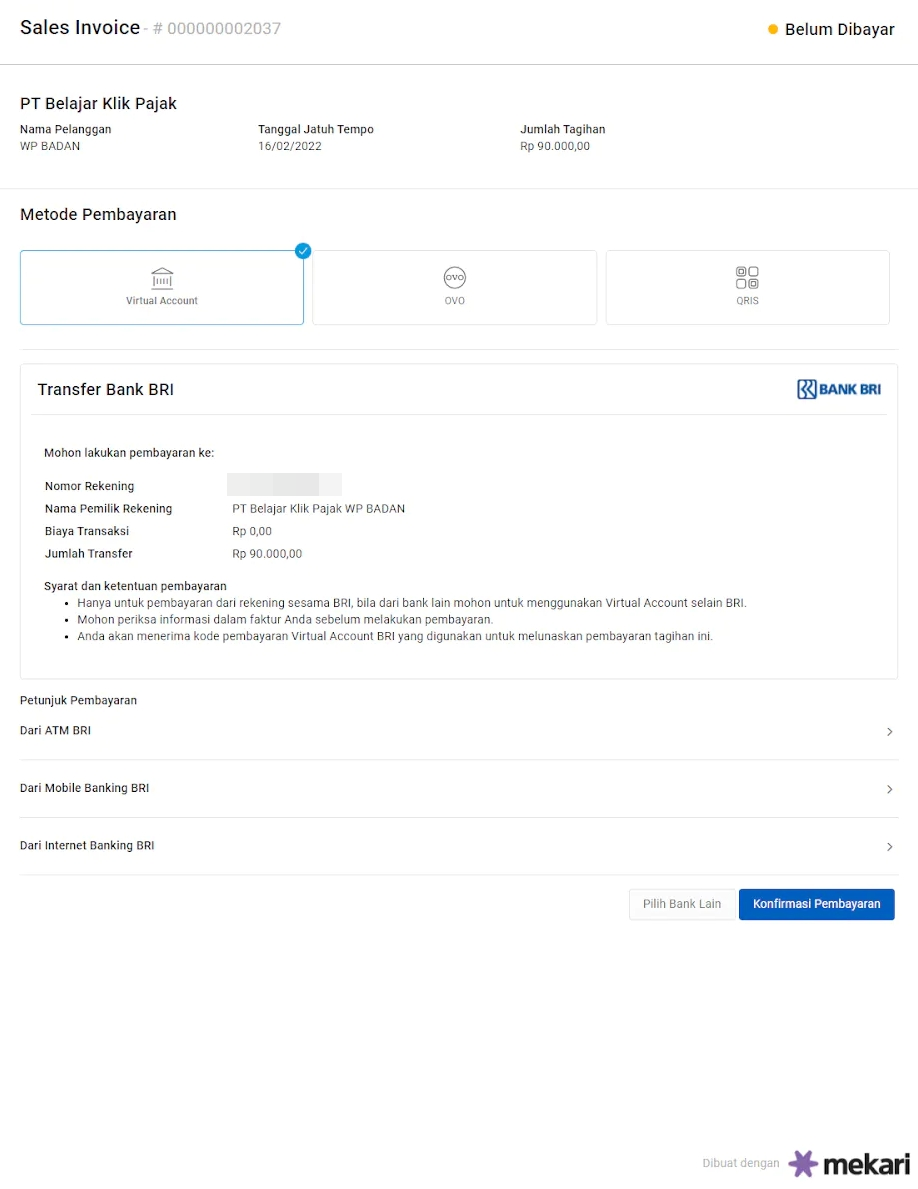Select the QRIS payment method card
The image size is (918, 1189).
[747, 288]
